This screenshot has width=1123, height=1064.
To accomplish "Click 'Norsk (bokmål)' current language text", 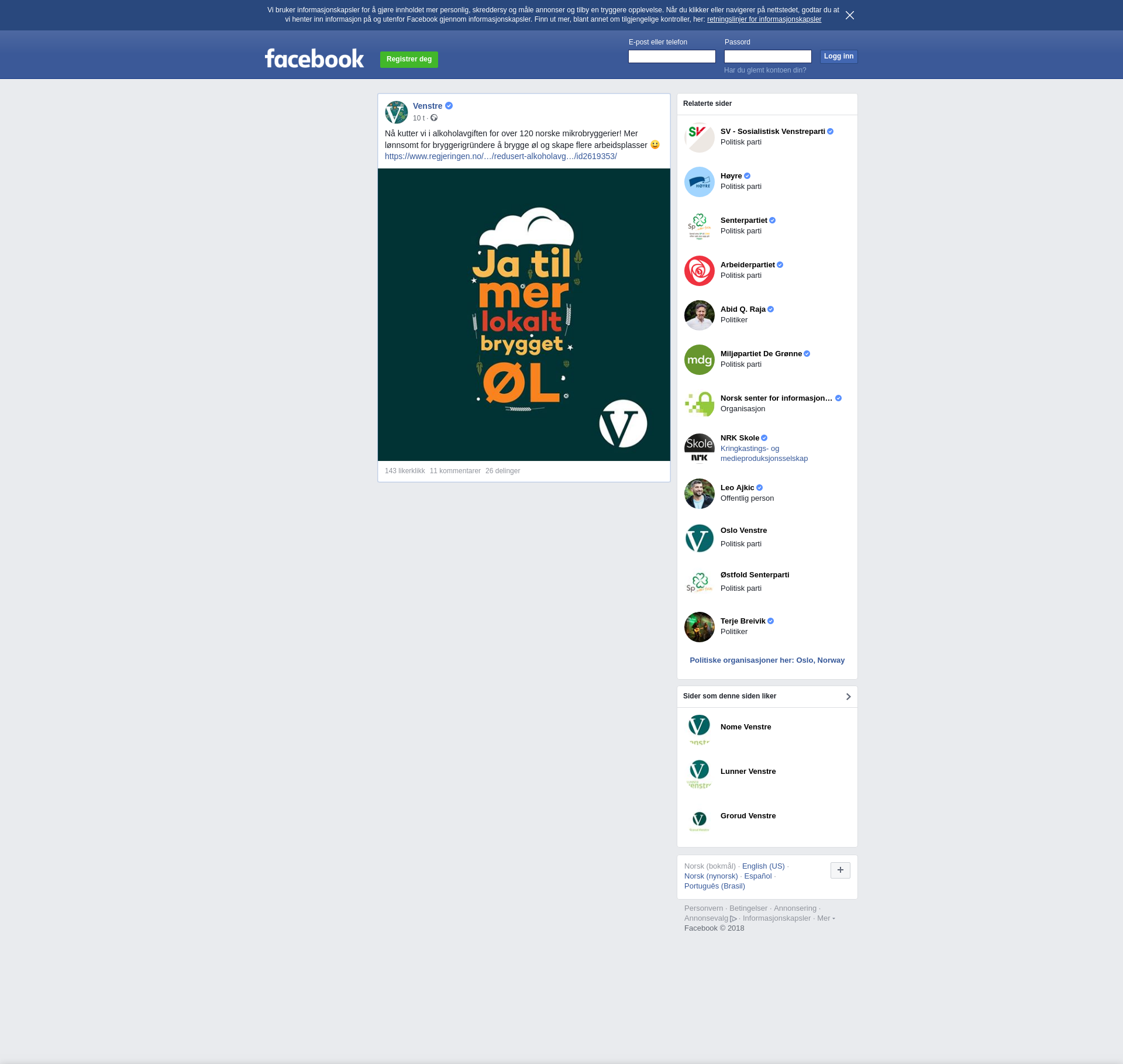I will [710, 866].
